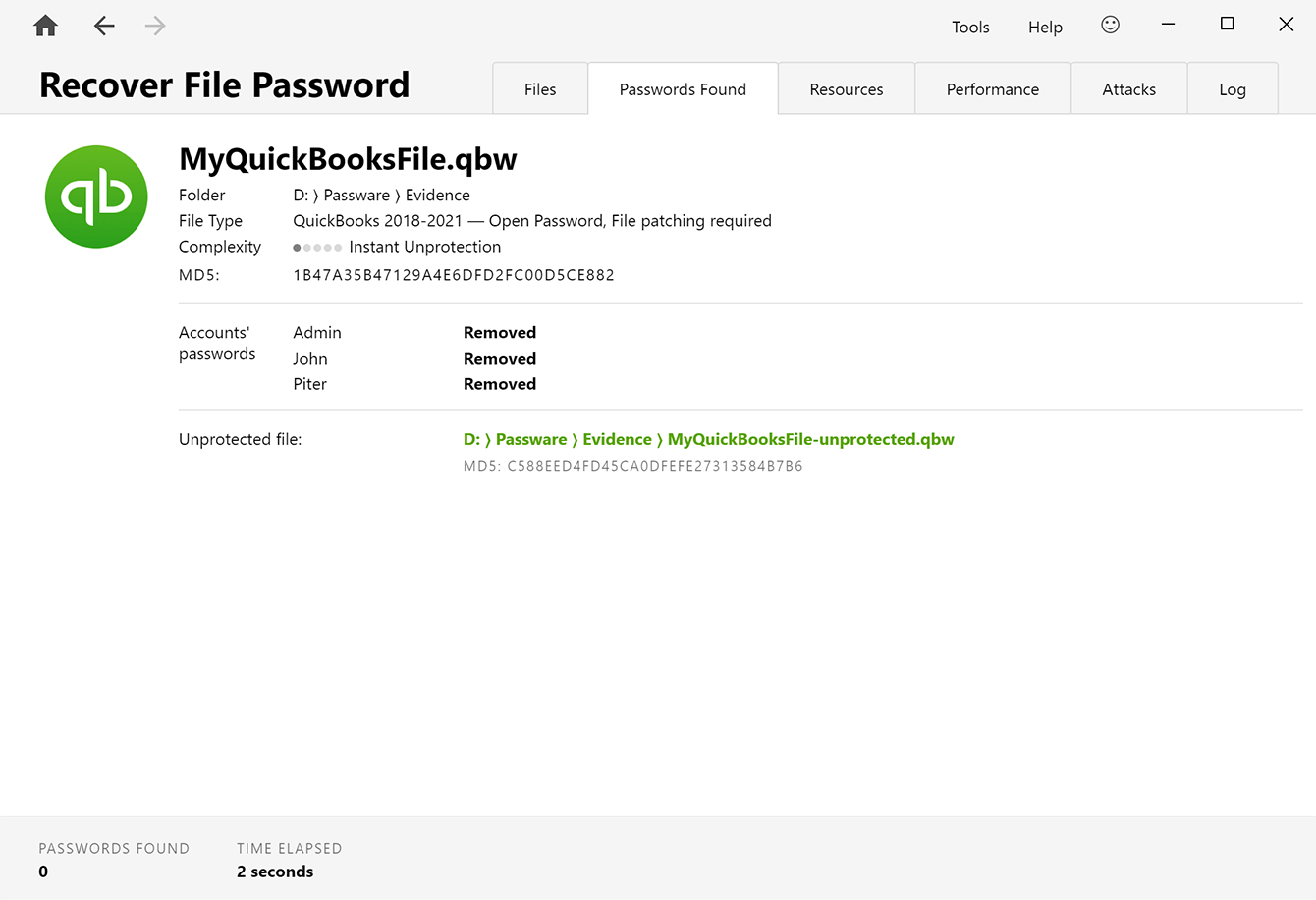
Task: Click the John account name
Action: 310,358
